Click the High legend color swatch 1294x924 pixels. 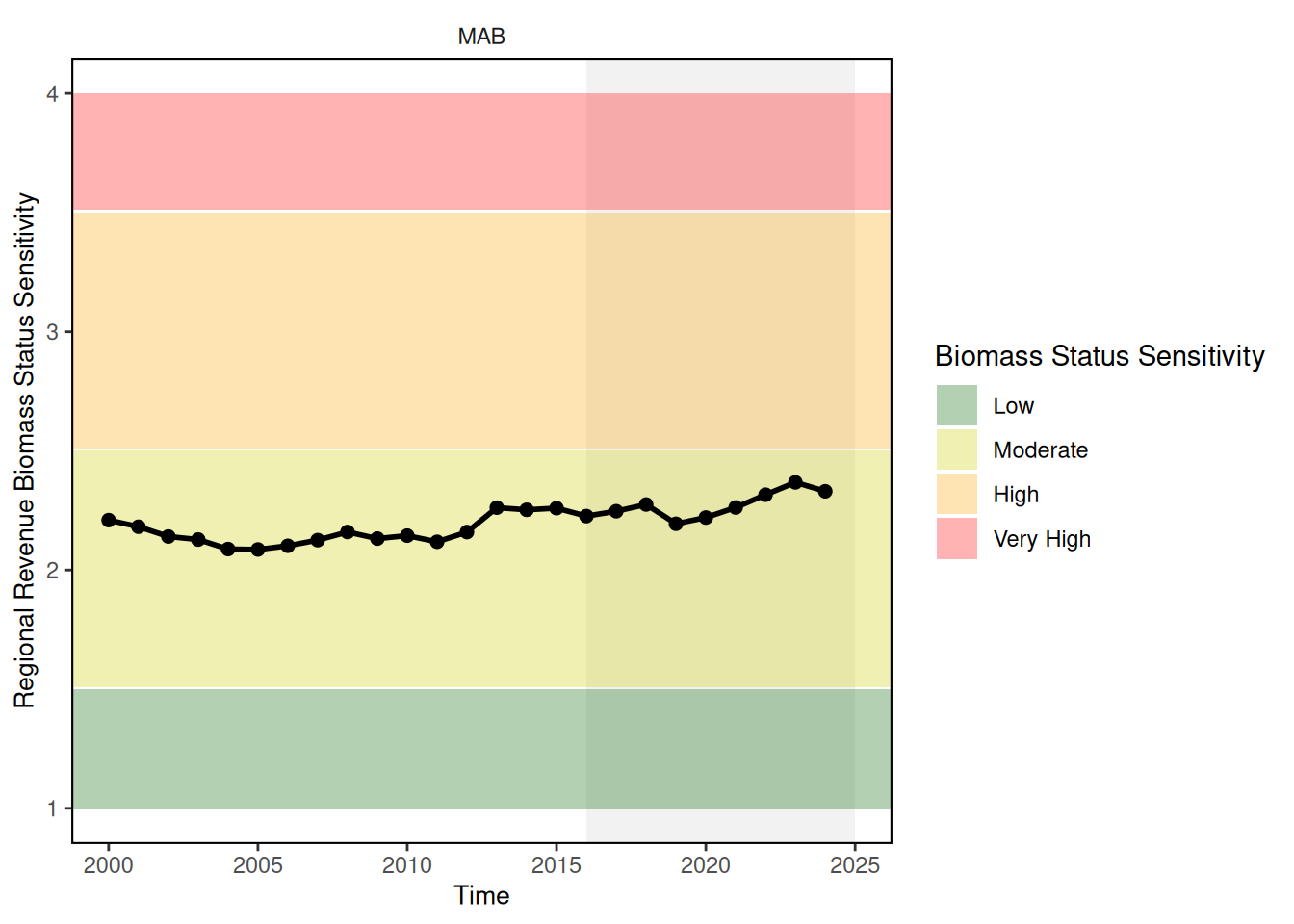(x=956, y=494)
